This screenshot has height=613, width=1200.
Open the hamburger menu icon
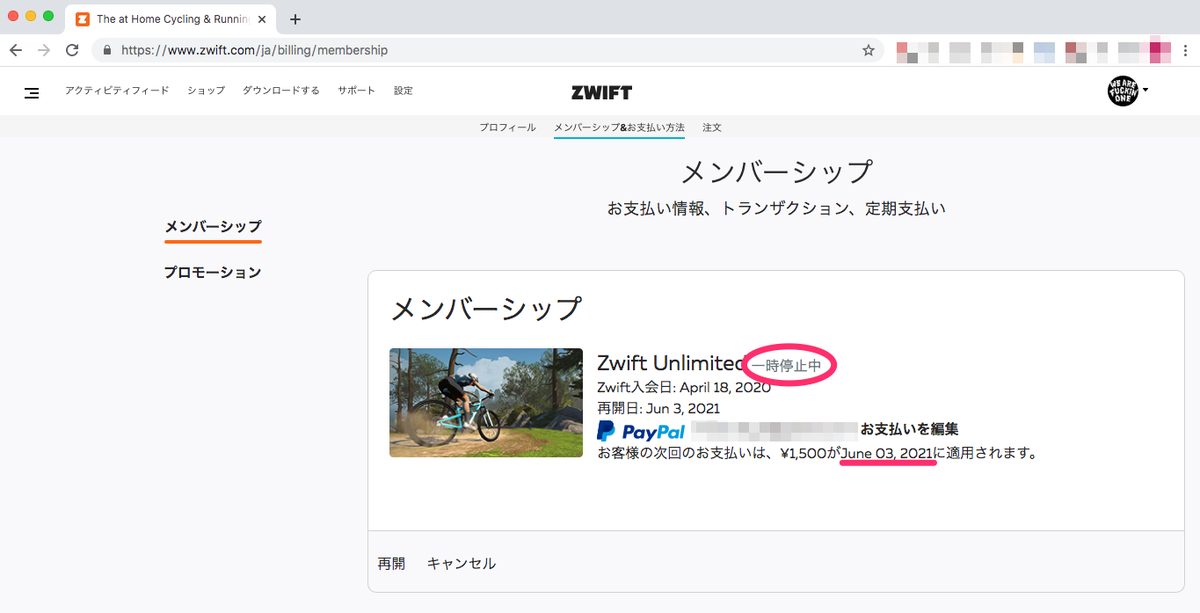coord(32,92)
